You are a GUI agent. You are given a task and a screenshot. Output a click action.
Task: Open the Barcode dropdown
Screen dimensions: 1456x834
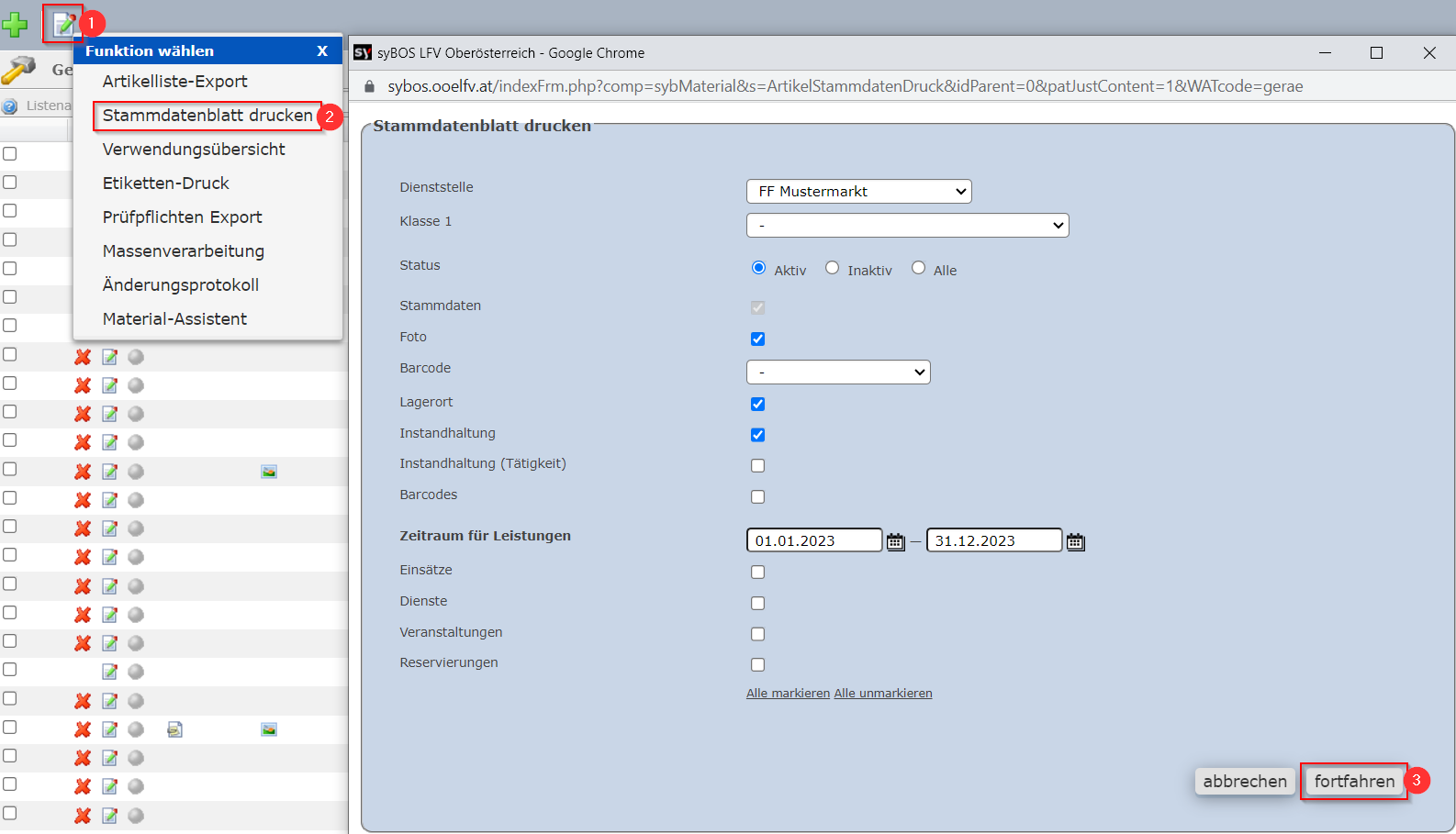click(x=838, y=372)
